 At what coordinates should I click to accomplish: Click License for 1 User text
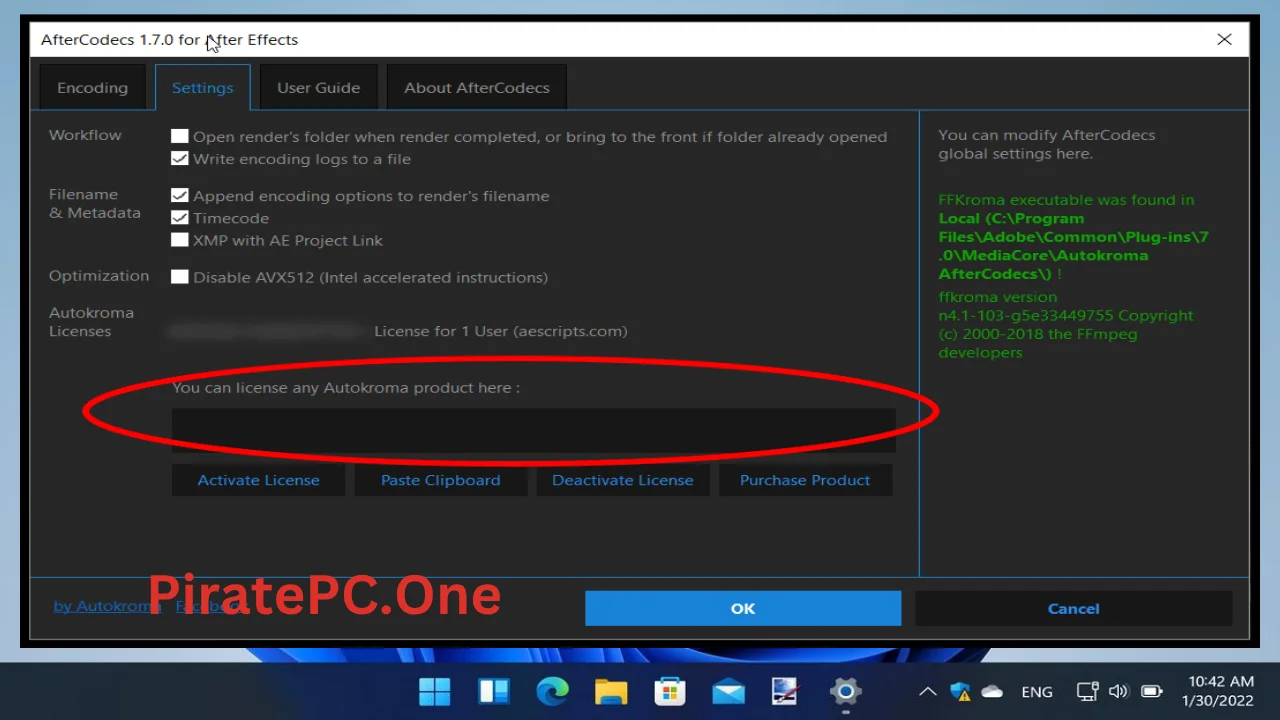(501, 331)
